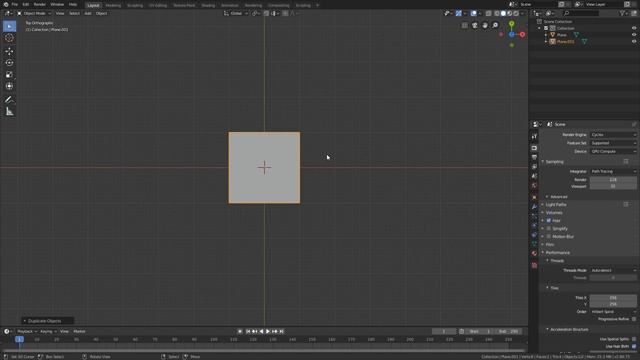
Task: Open the Window menu
Action: (57, 4)
